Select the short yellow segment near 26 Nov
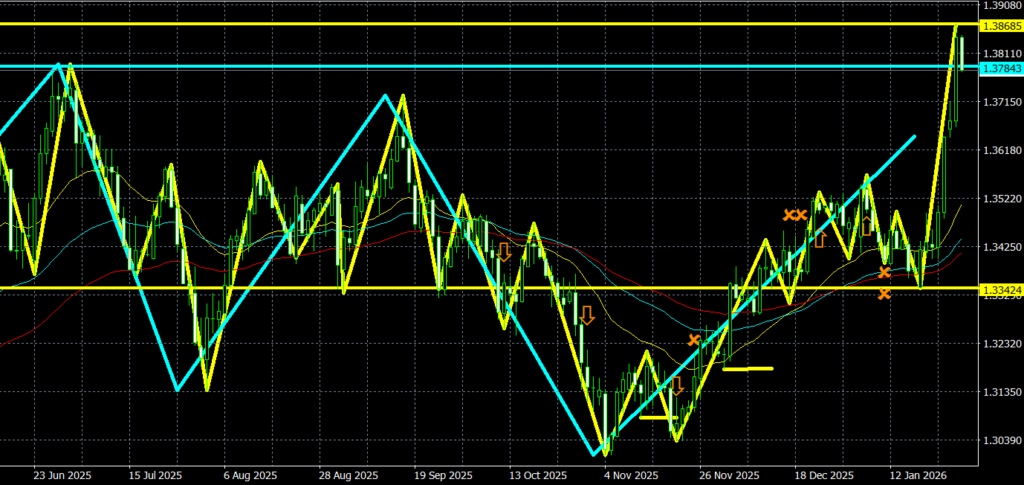The image size is (1024, 485). [x=747, y=369]
